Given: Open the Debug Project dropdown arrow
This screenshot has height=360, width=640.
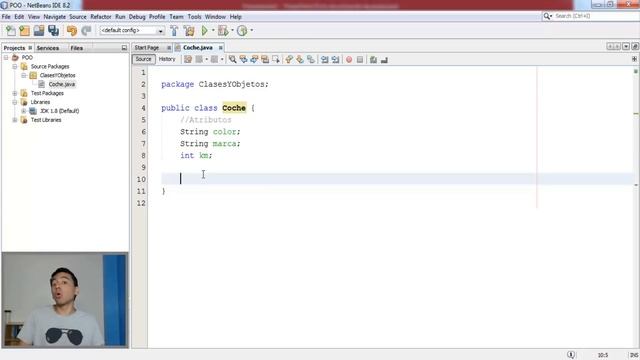Looking at the screenshot, I should pyautogui.click(x=232, y=31).
